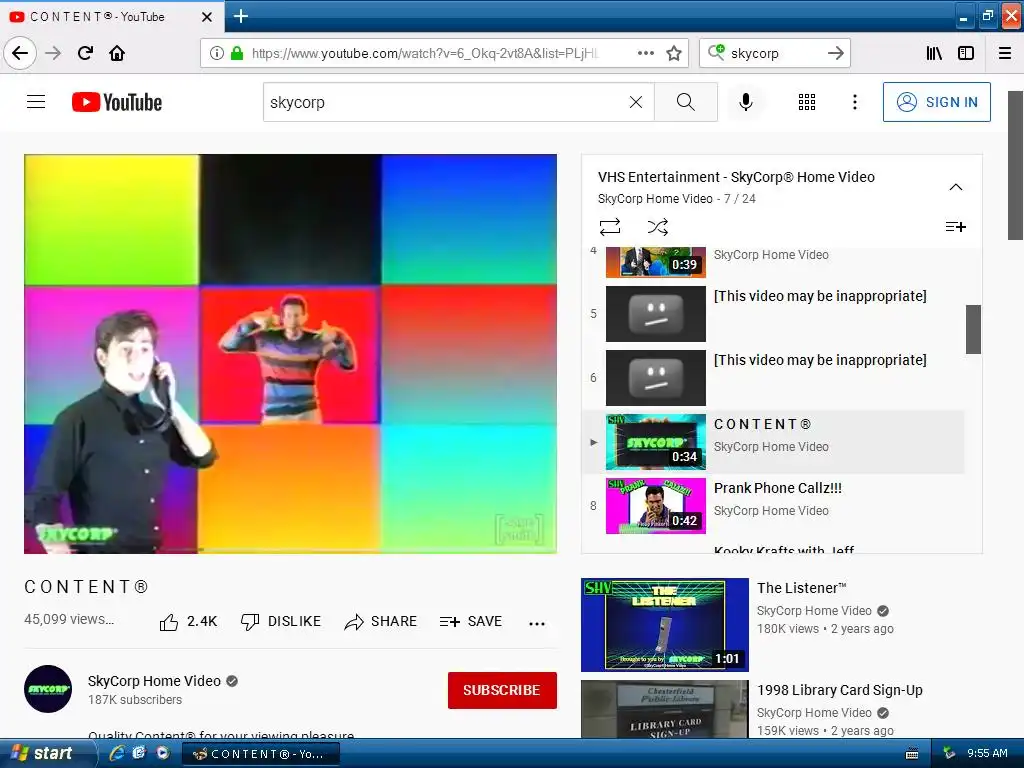Image resolution: width=1024 pixels, height=768 pixels.
Task: Click the SIGN IN button
Action: [936, 102]
